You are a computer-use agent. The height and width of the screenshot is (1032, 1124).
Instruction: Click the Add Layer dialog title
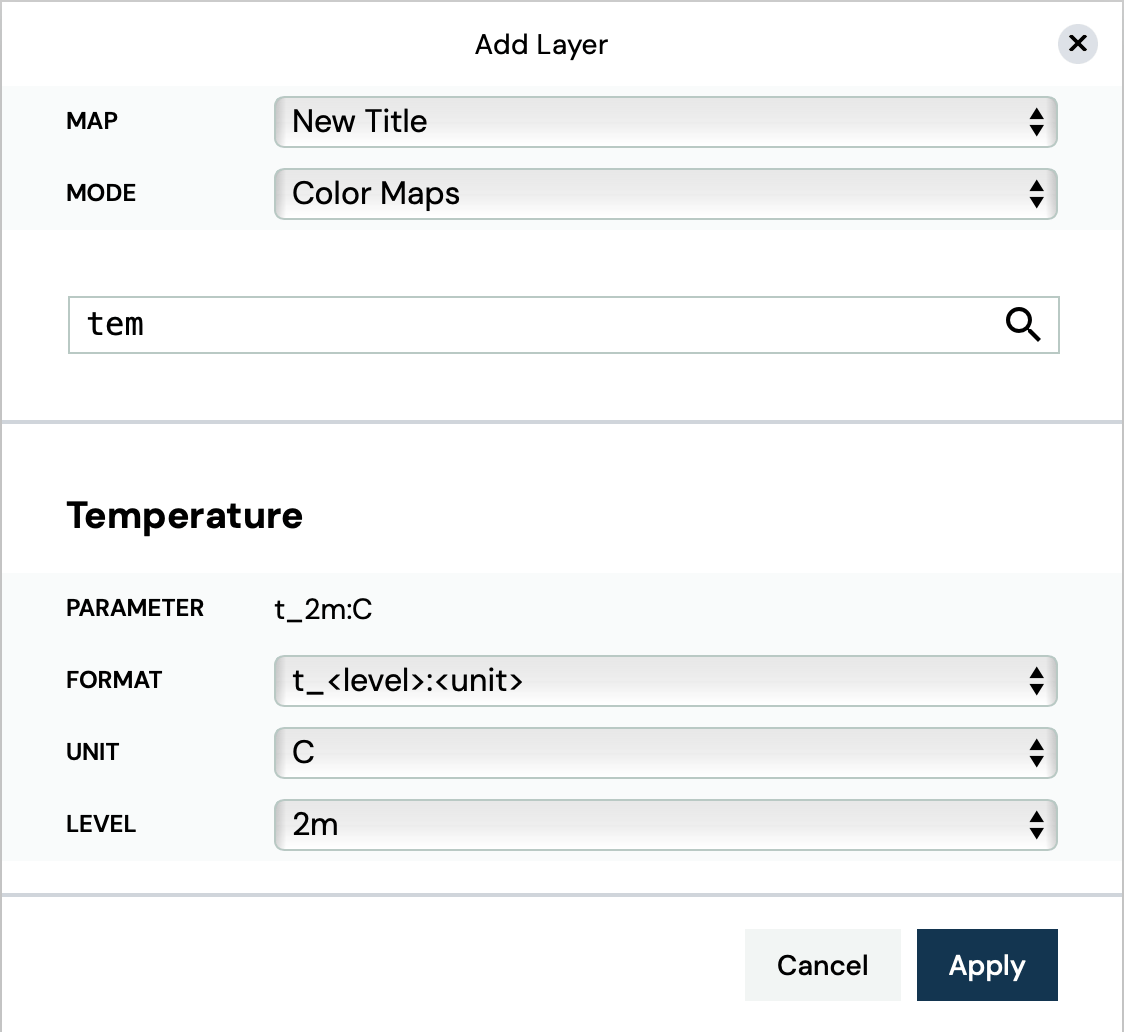pos(541,44)
